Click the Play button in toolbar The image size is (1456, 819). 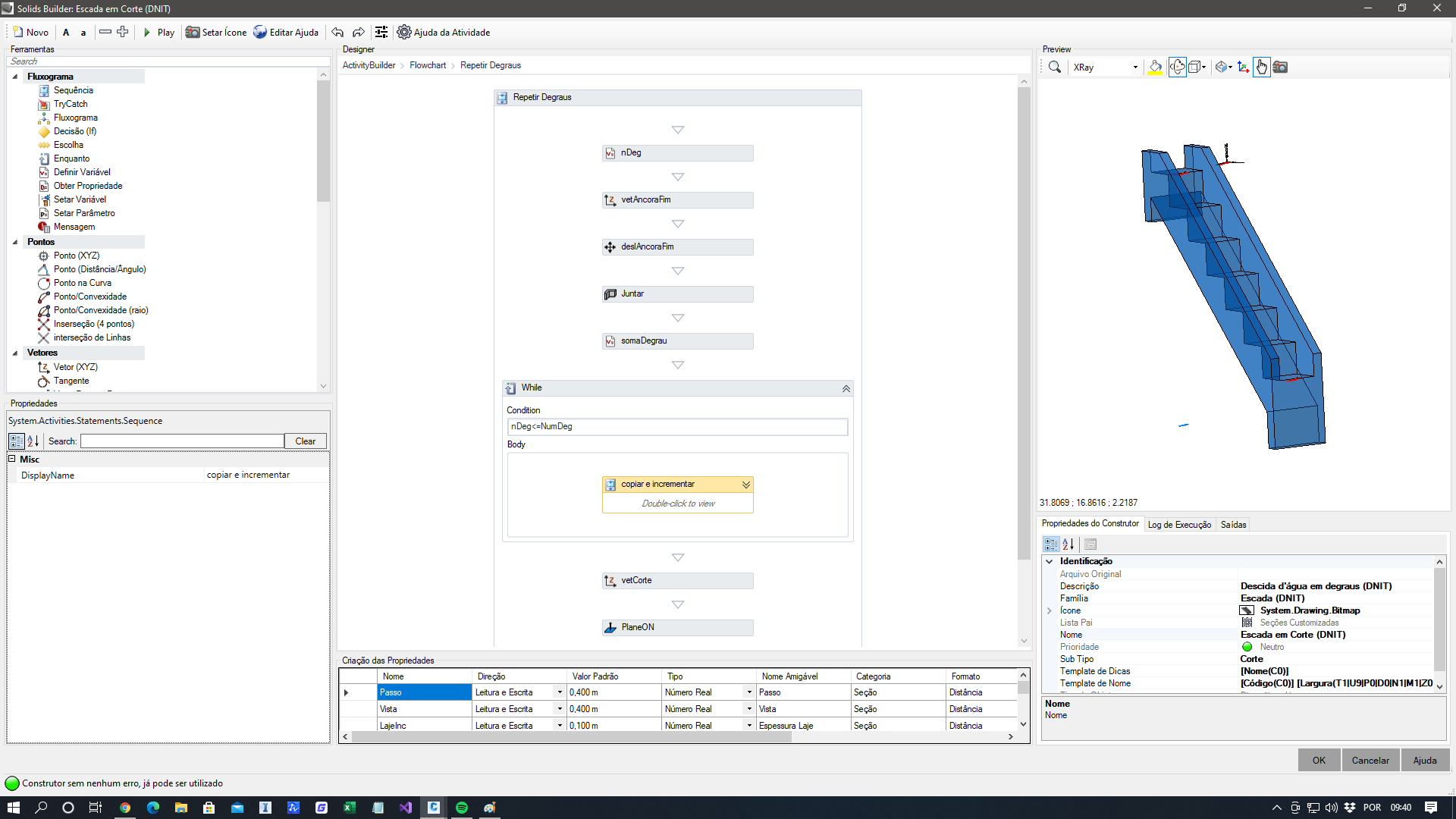158,33
